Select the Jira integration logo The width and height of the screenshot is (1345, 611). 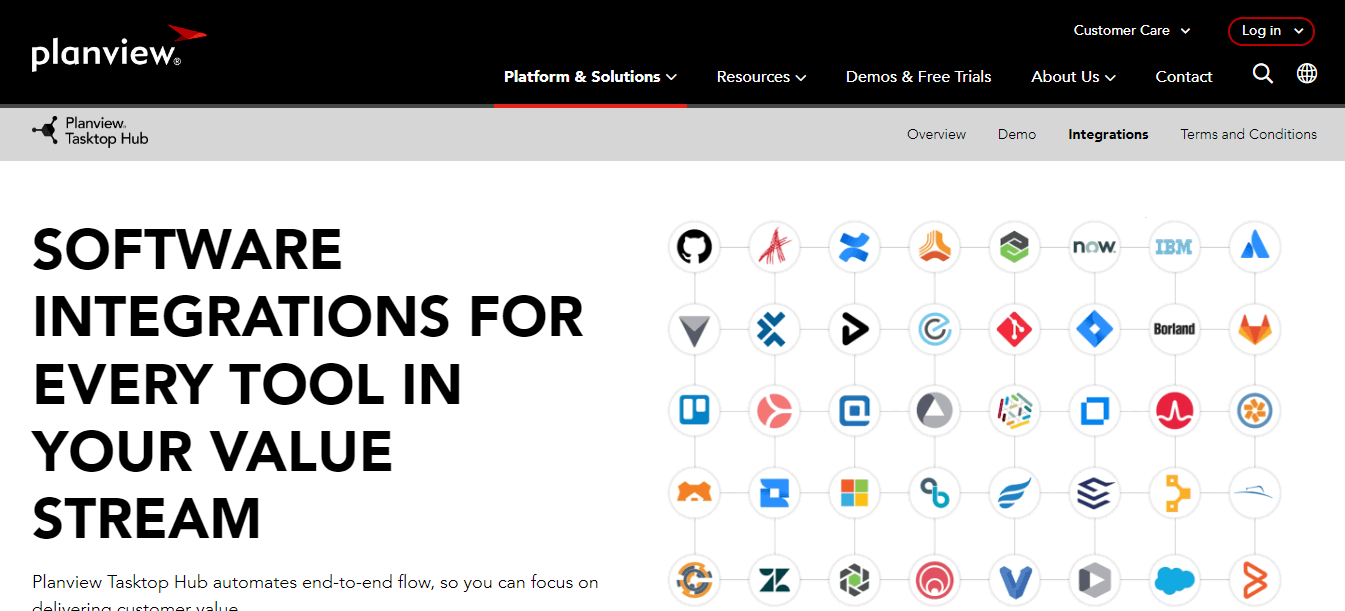[x=1094, y=330]
